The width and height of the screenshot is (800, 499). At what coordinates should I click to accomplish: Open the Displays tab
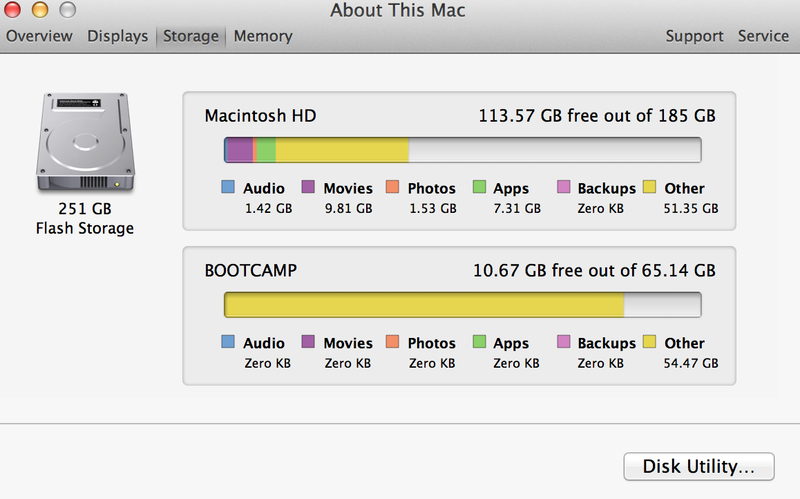[117, 36]
